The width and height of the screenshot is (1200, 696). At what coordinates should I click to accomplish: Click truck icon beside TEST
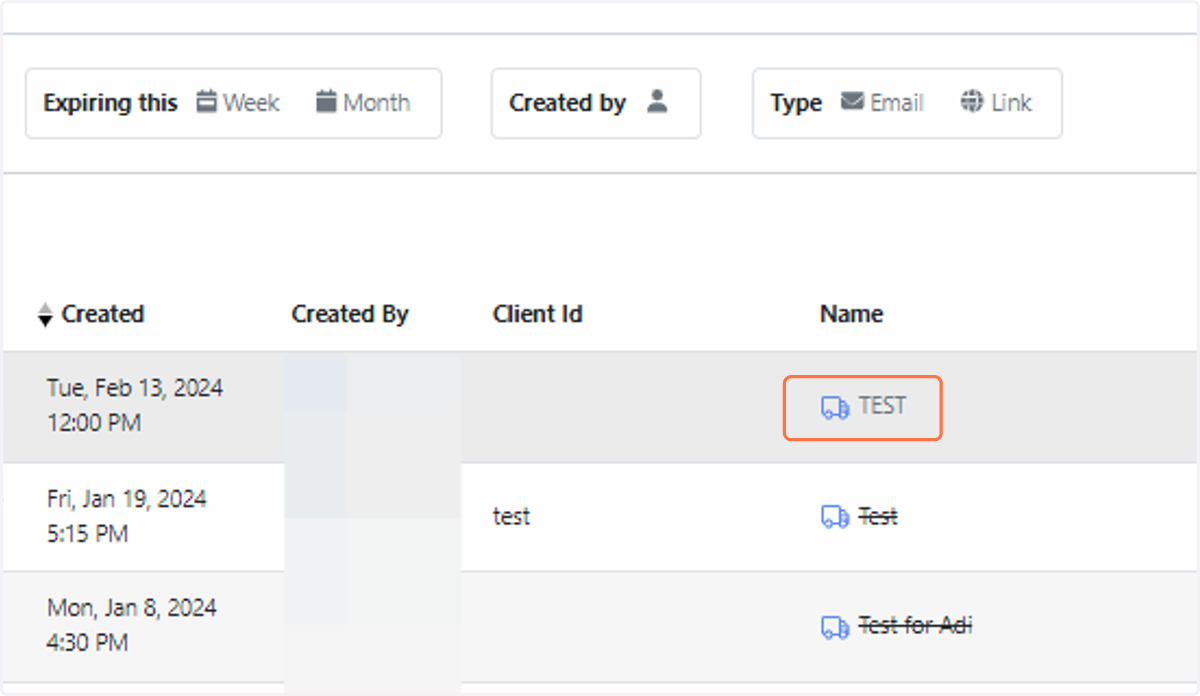(x=835, y=407)
